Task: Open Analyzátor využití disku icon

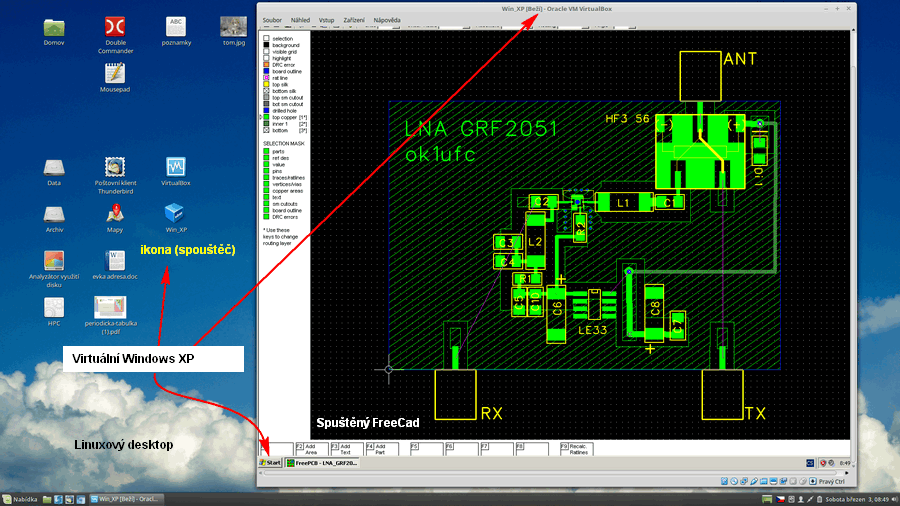Action: 54,262
